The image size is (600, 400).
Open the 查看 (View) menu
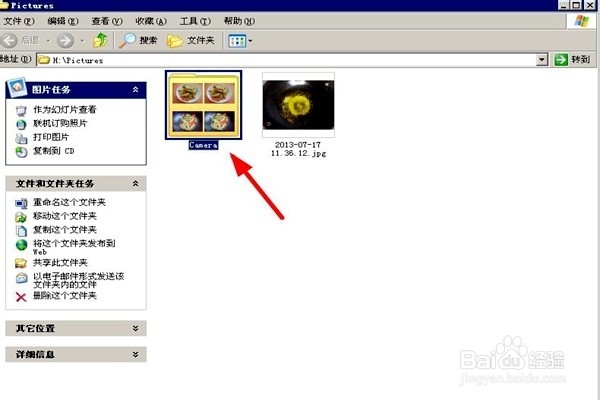107,21
